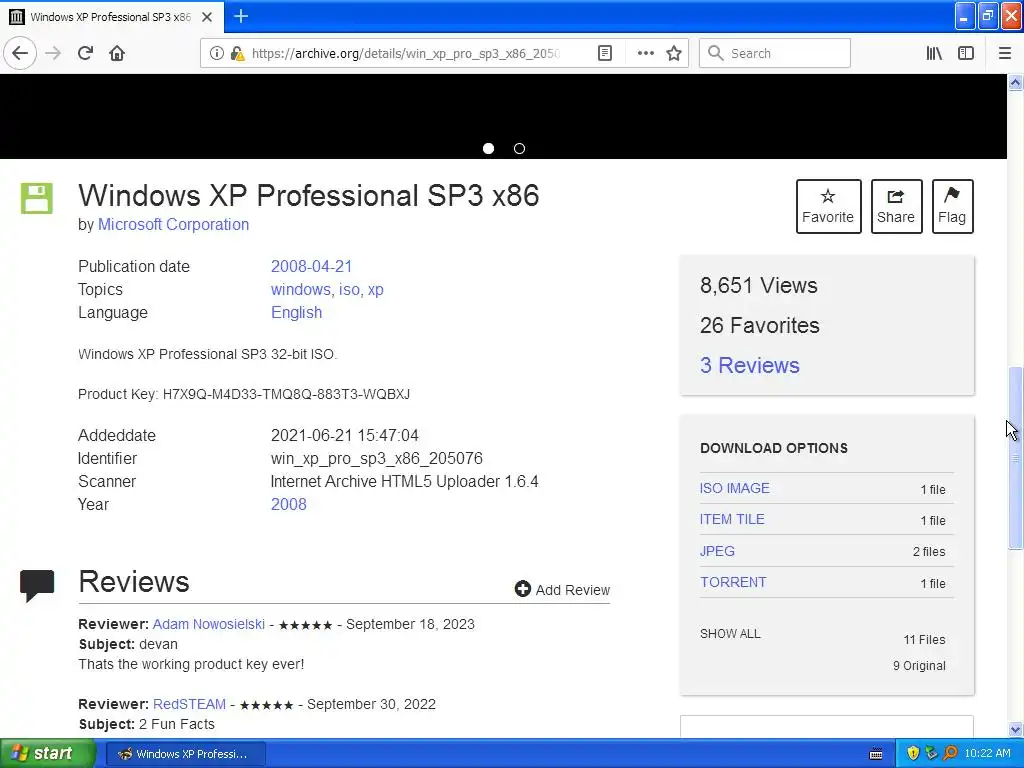Click the 26 Favorites text

coord(760,325)
